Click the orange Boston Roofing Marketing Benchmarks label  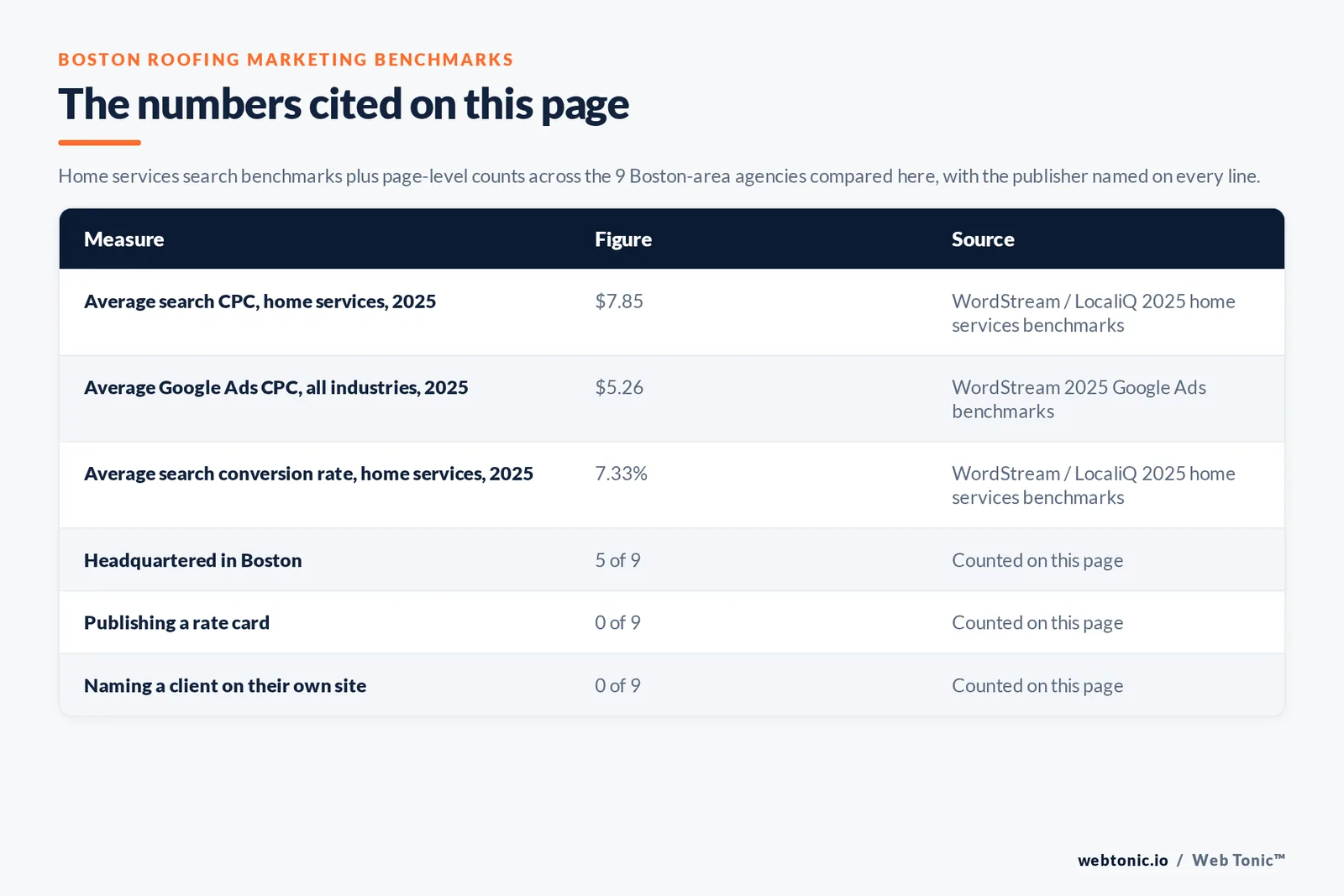[x=286, y=60]
